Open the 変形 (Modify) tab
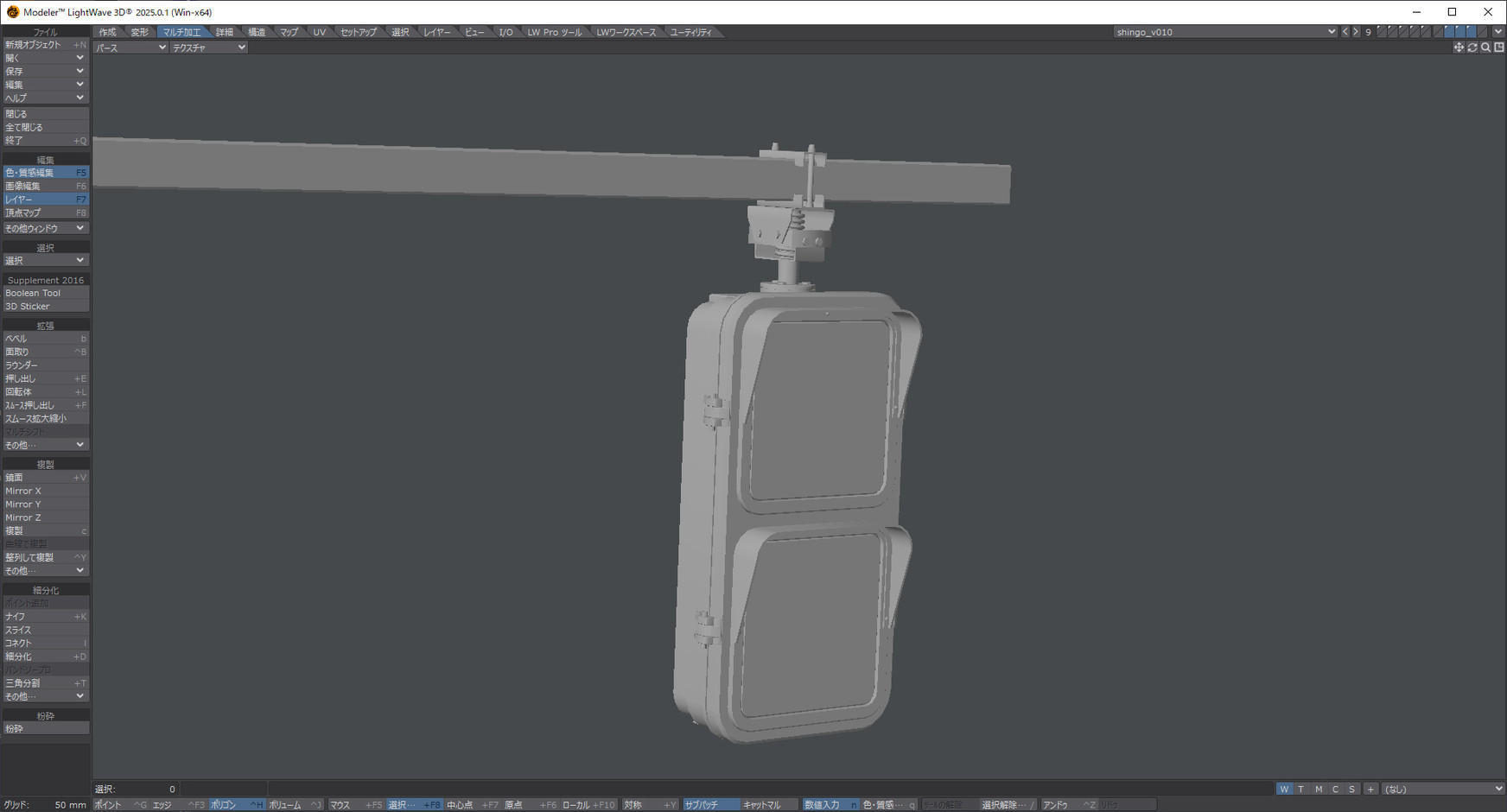Image resolution: width=1507 pixels, height=812 pixels. (139, 32)
